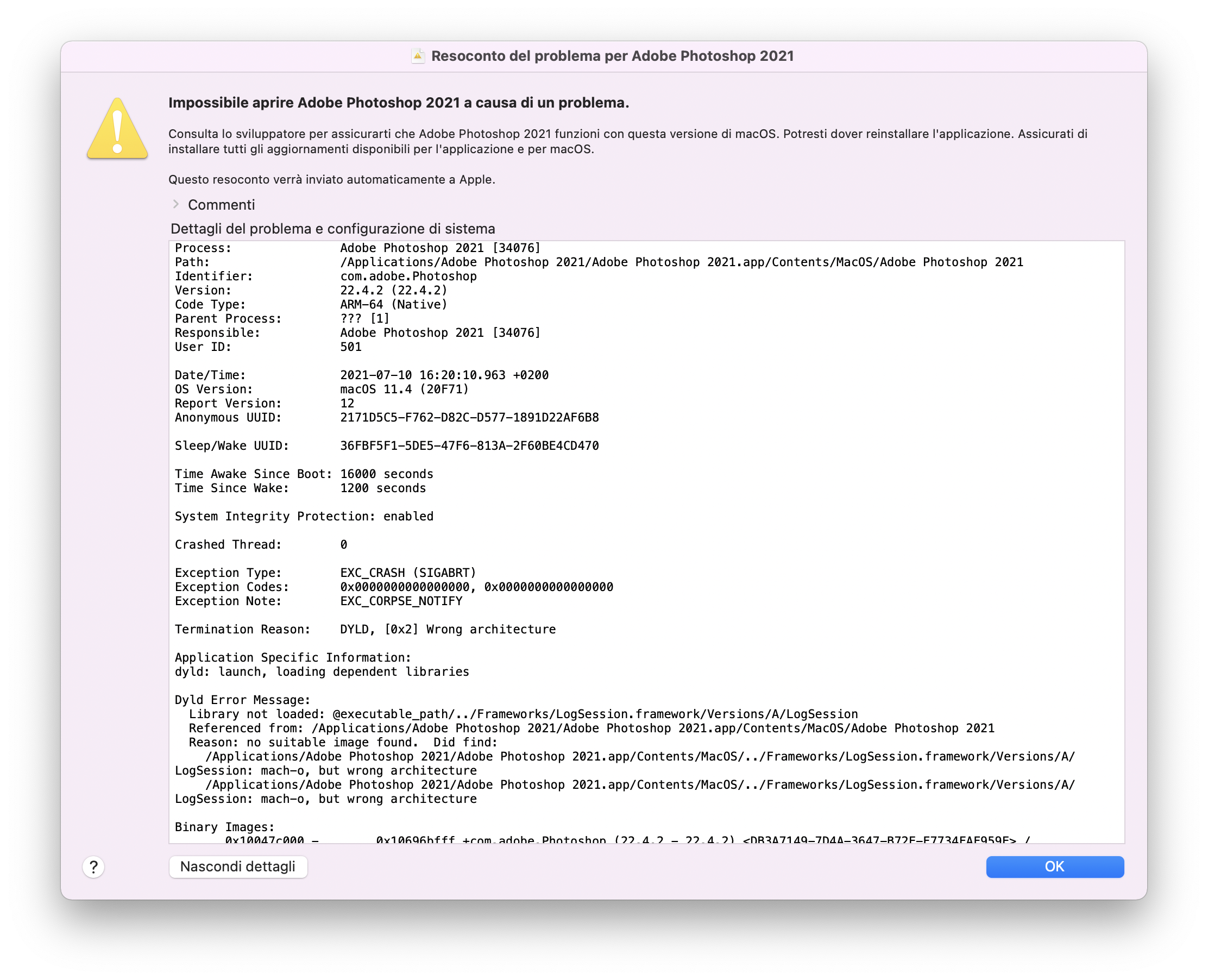Click 'Library not loaded' line
This screenshot has height=980, width=1208.
click(523, 714)
